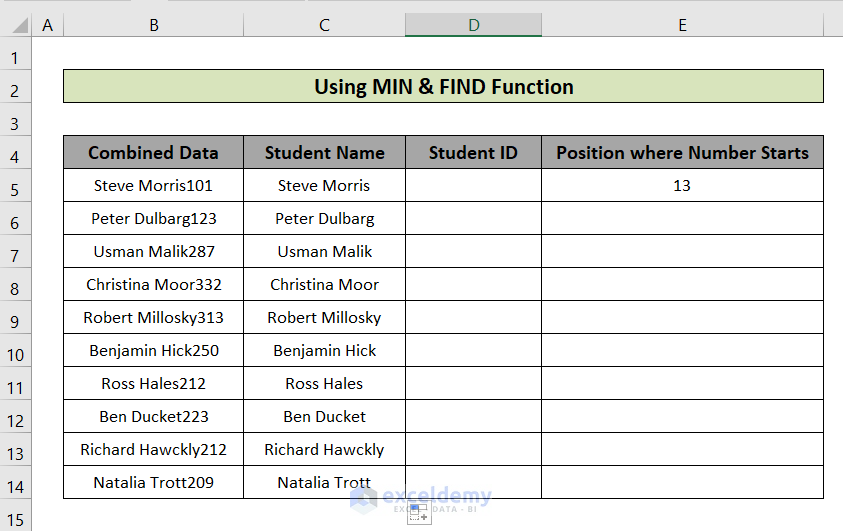843x531 pixels.
Task: Select the empty Student ID cell for Steve Morris
Action: pos(473,186)
